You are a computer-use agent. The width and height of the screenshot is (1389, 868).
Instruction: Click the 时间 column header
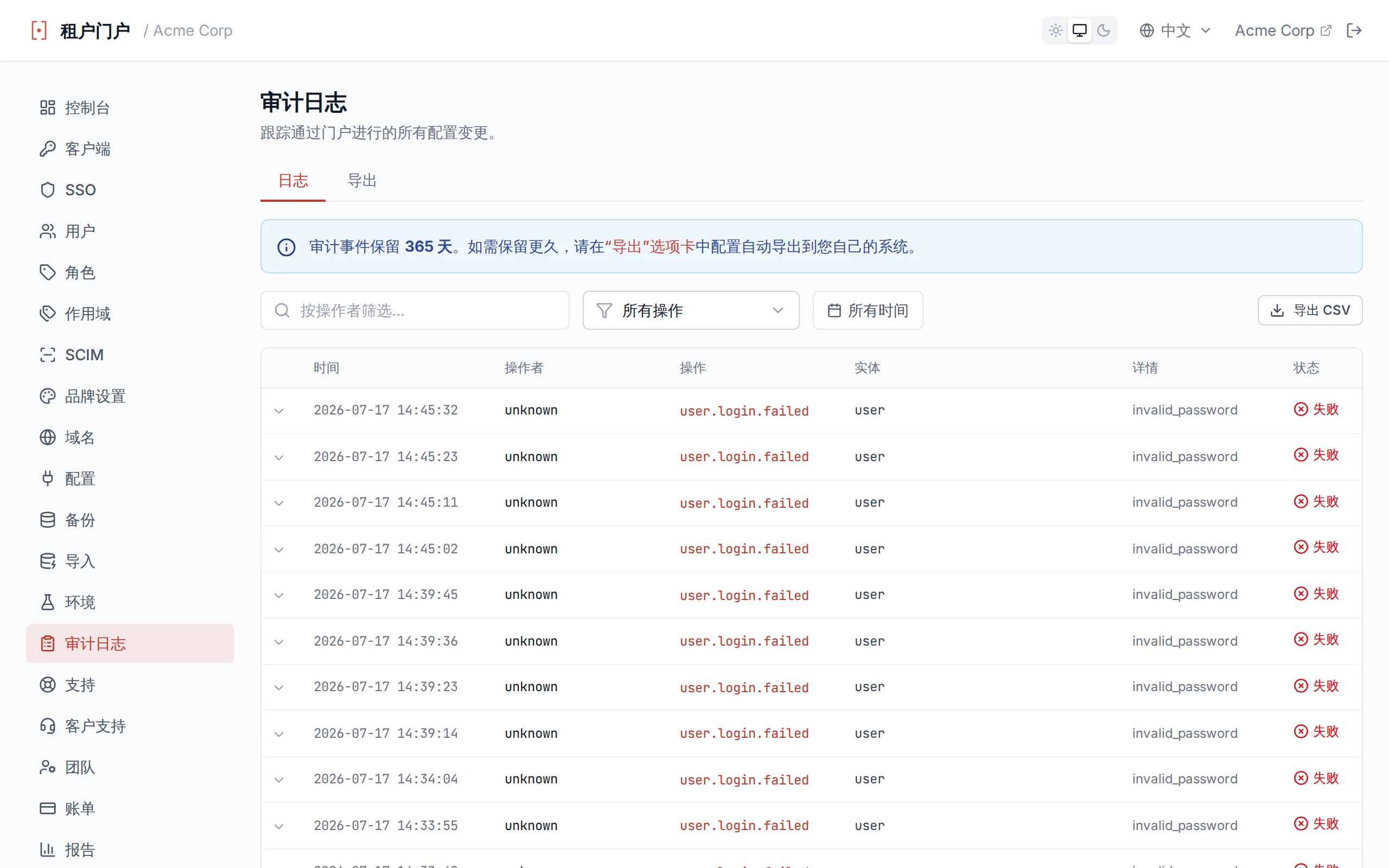point(326,368)
